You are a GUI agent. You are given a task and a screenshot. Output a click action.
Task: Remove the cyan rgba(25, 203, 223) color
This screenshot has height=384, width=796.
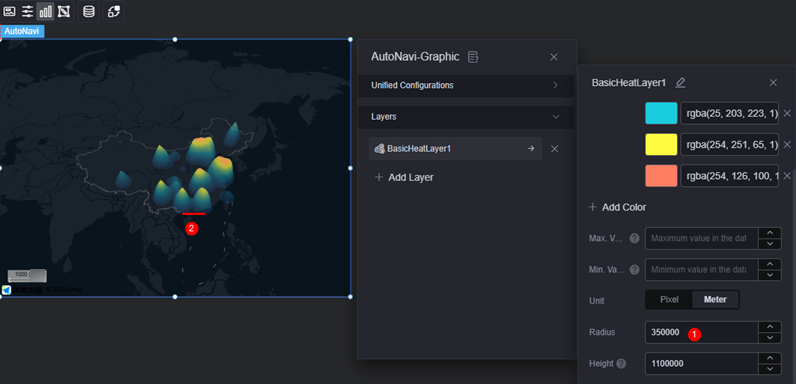click(787, 113)
